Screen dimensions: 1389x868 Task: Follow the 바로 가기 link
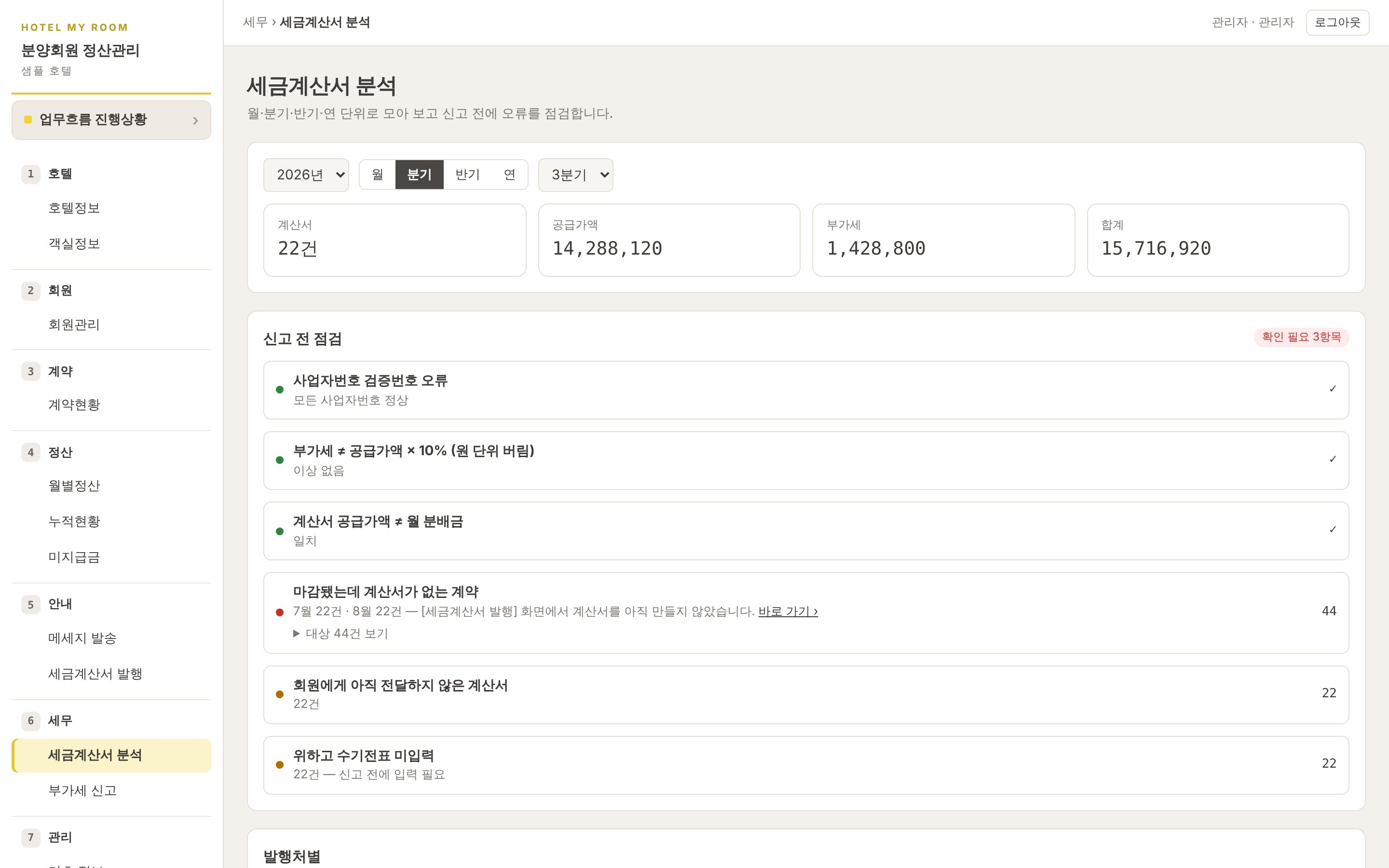click(x=788, y=611)
